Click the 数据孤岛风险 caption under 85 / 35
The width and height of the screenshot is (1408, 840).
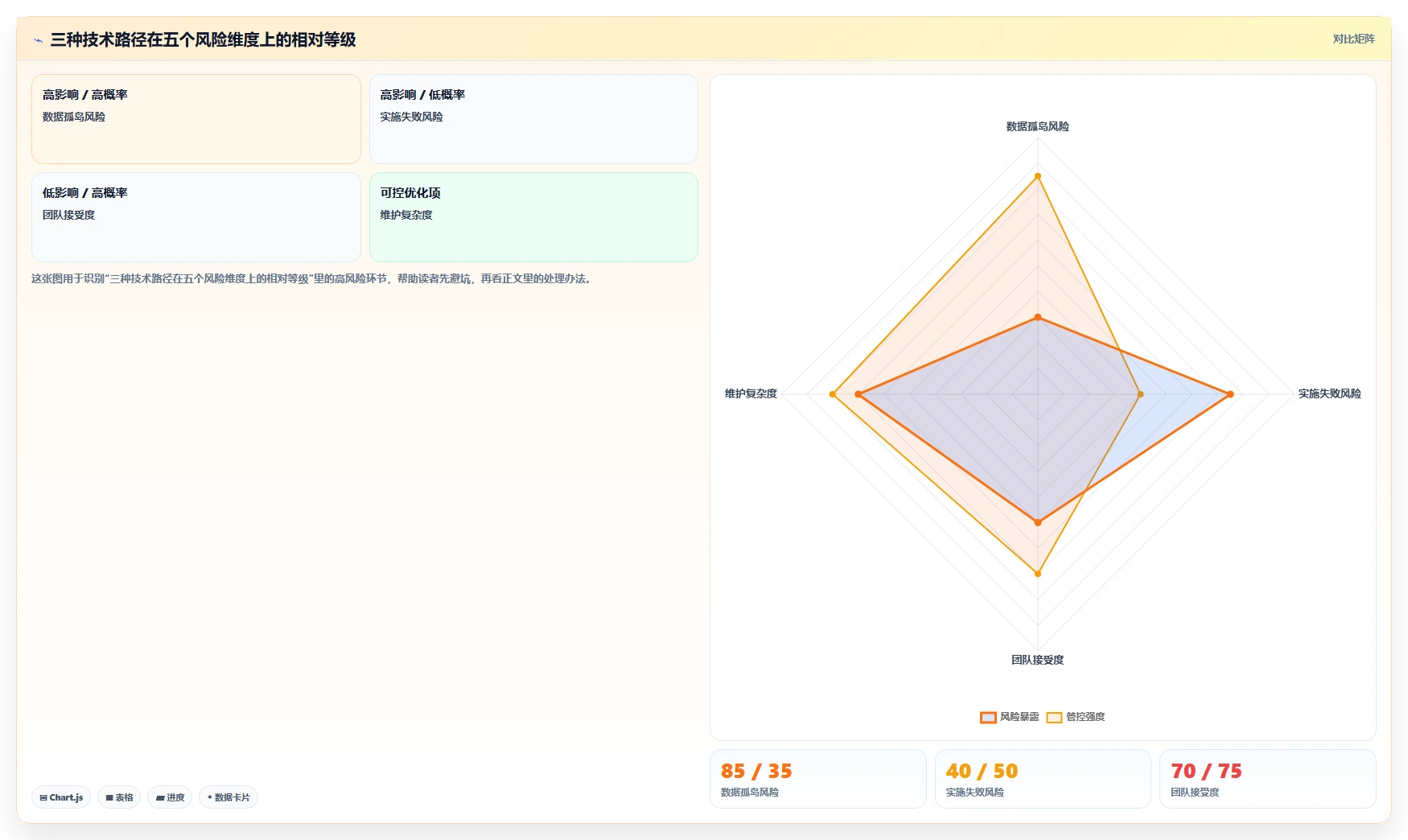(x=750, y=793)
